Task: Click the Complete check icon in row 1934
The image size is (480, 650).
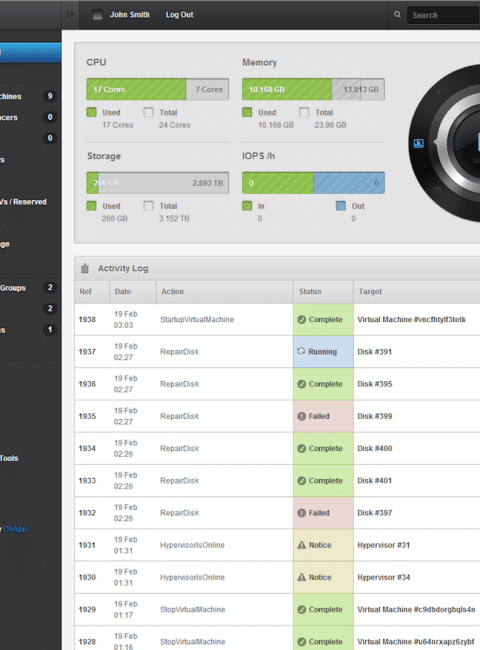Action: [x=302, y=449]
